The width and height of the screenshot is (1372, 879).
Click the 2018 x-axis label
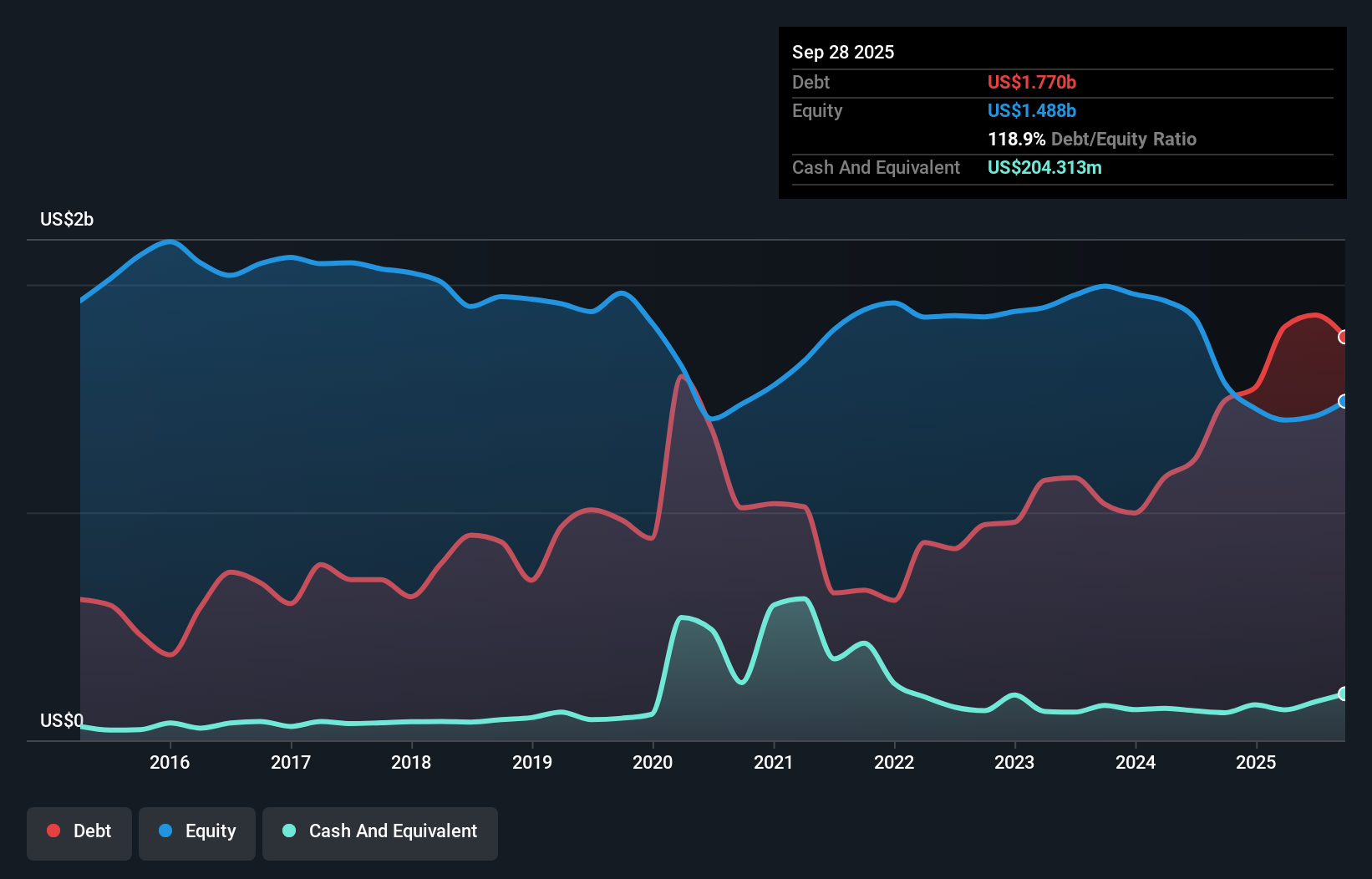tap(411, 762)
